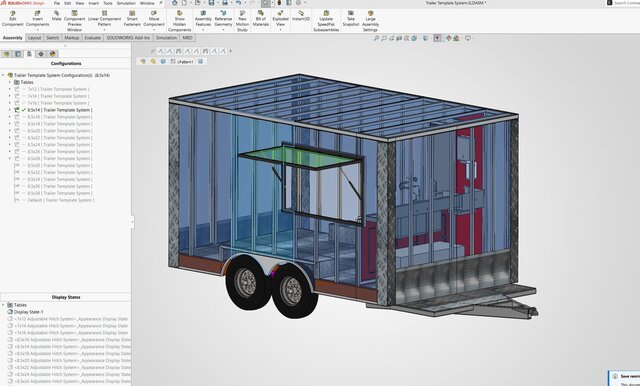Open the Edit menu
Viewport: 640px width, 386px height.
pos(68,3)
